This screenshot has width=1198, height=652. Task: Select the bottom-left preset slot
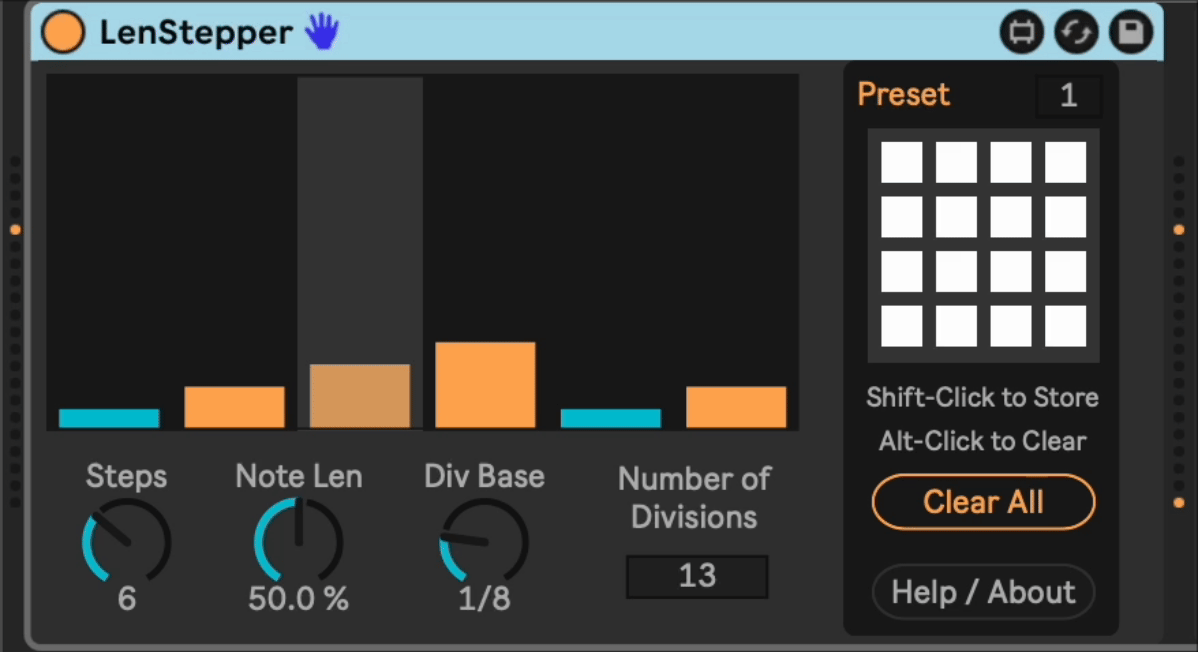(901, 326)
